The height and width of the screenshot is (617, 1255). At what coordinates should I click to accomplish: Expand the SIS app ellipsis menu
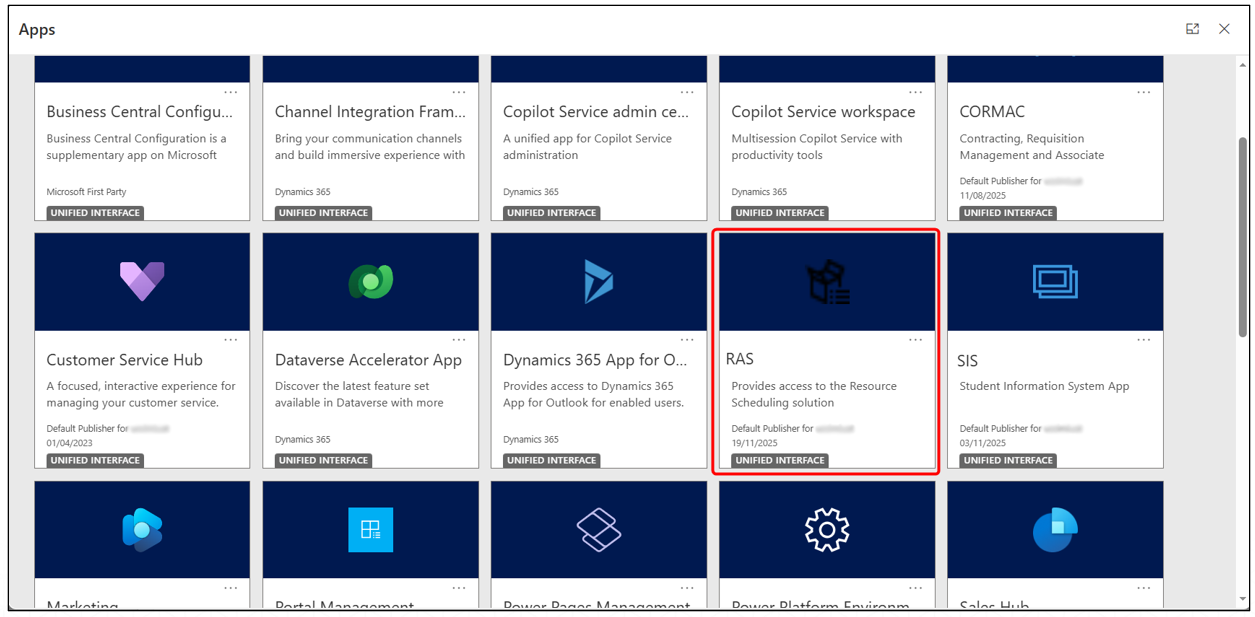pyautogui.click(x=1143, y=340)
